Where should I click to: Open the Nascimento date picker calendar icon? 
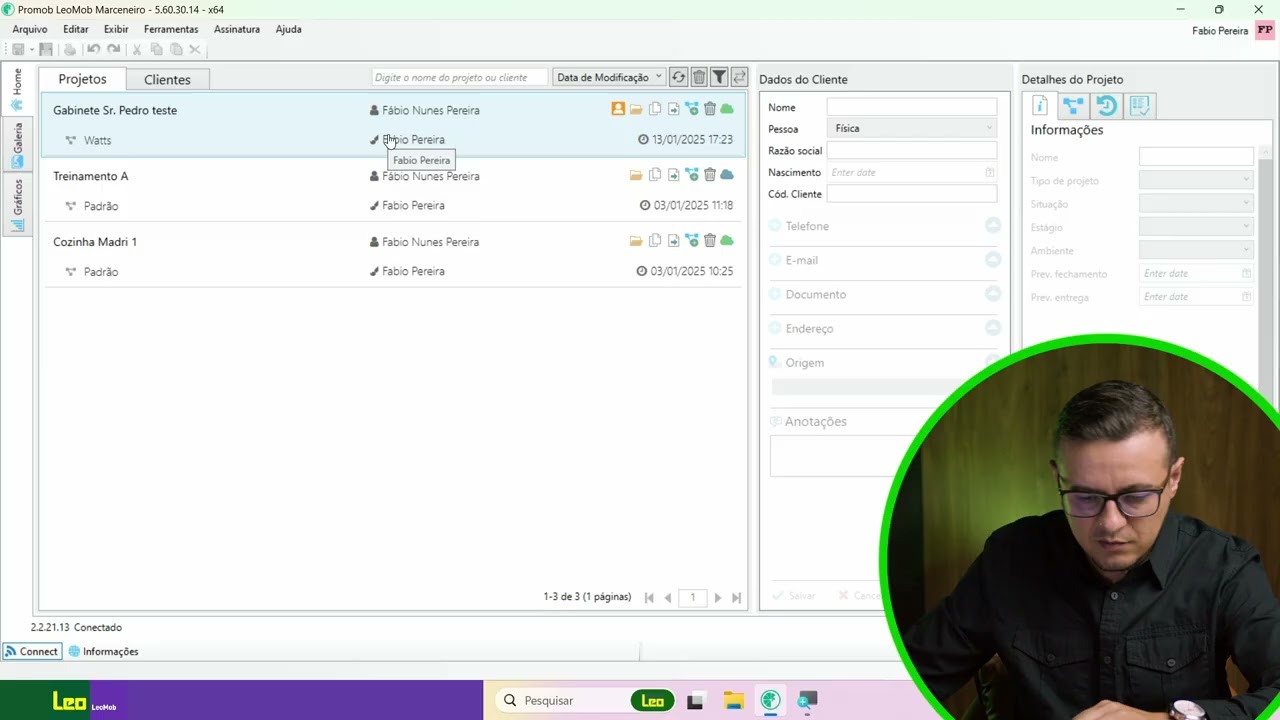[x=989, y=172]
